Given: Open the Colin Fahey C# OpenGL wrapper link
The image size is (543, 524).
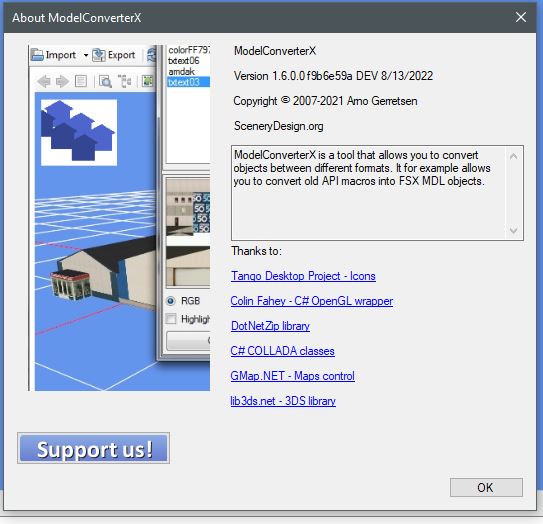Looking at the screenshot, I should (311, 301).
